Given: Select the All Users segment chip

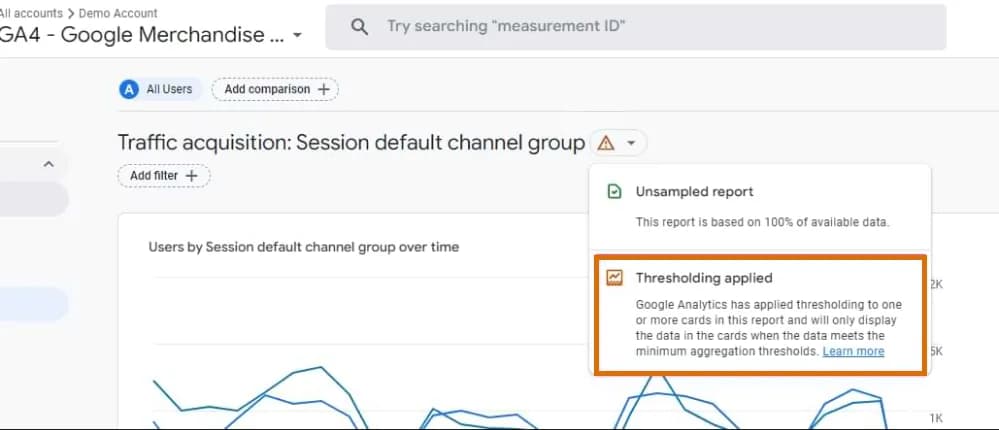Looking at the screenshot, I should (161, 89).
